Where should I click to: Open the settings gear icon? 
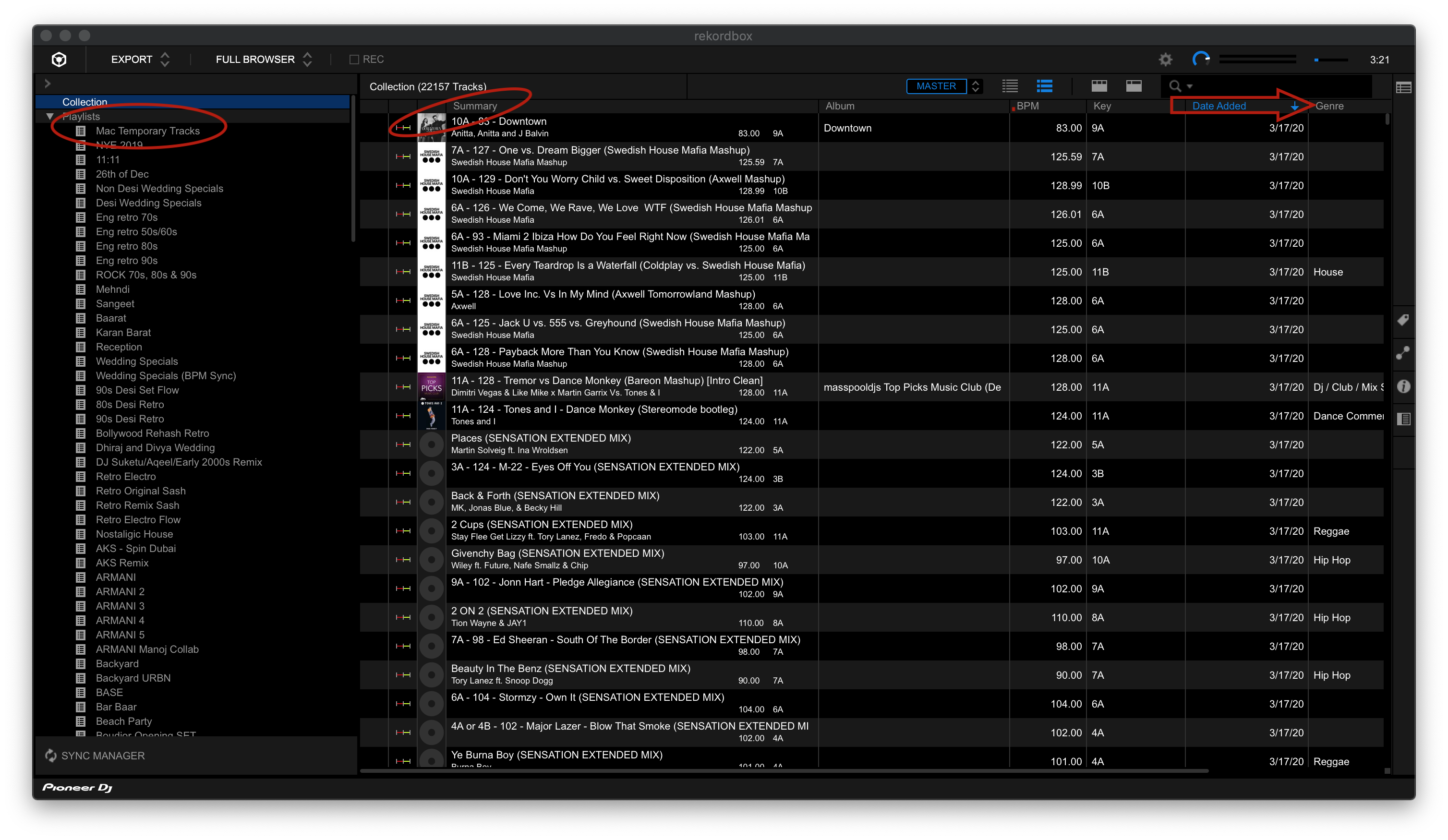tap(1165, 59)
